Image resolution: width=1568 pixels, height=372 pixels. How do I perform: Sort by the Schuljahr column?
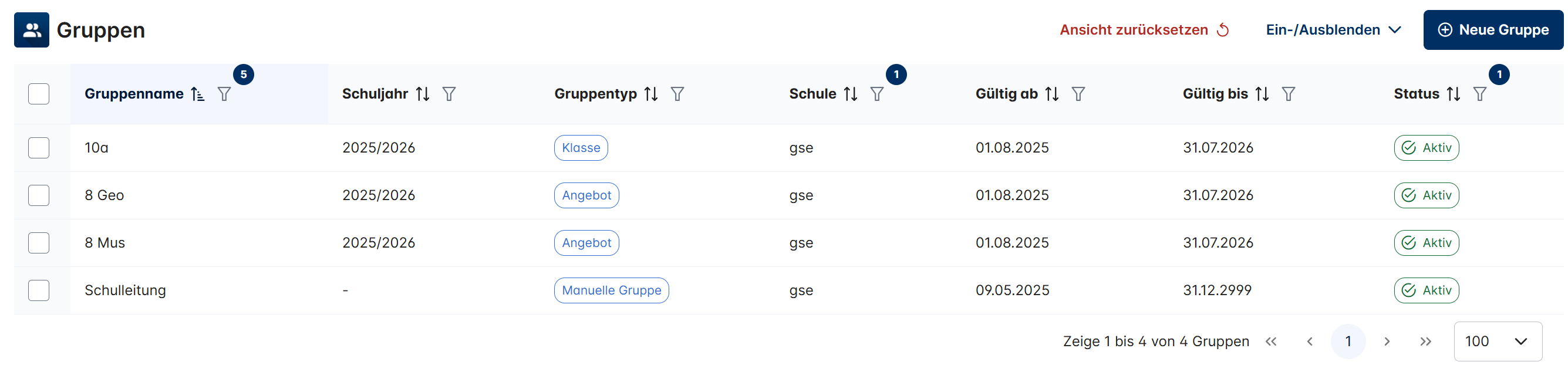(x=423, y=94)
